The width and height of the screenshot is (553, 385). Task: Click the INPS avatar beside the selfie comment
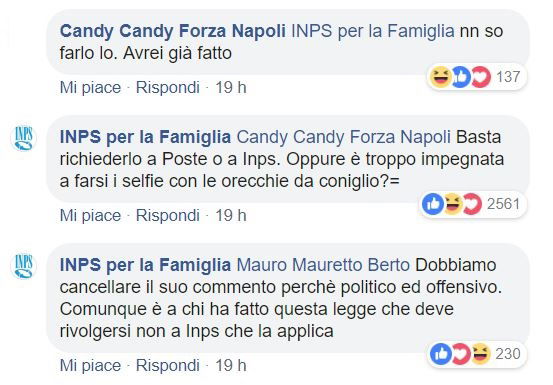(24, 139)
